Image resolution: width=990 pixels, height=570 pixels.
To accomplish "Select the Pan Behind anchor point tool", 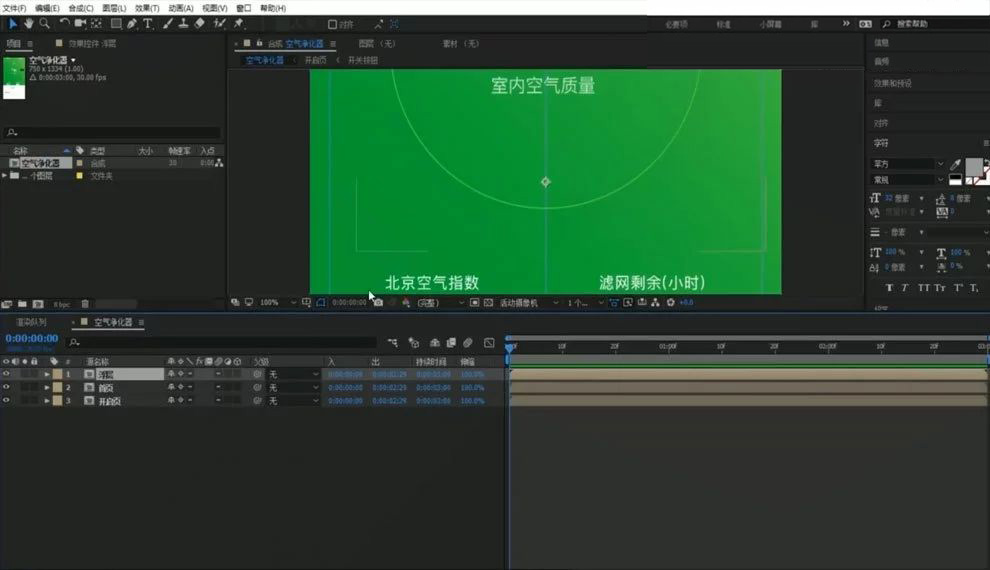I will (x=96, y=24).
